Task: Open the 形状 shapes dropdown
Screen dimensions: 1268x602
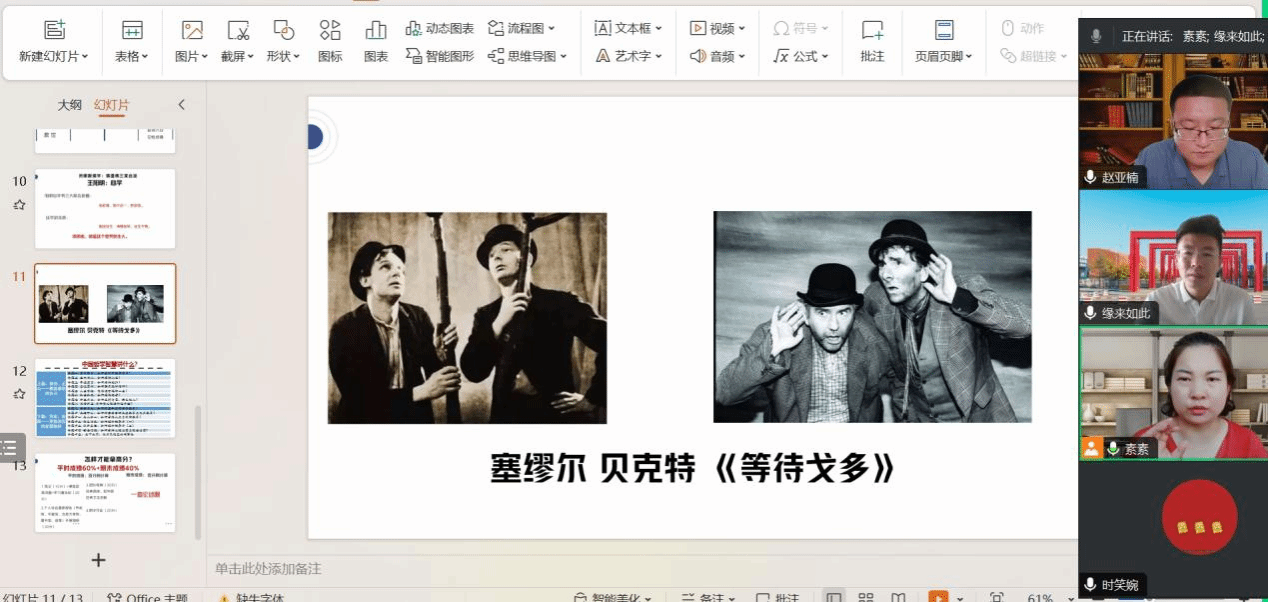Action: point(283,56)
